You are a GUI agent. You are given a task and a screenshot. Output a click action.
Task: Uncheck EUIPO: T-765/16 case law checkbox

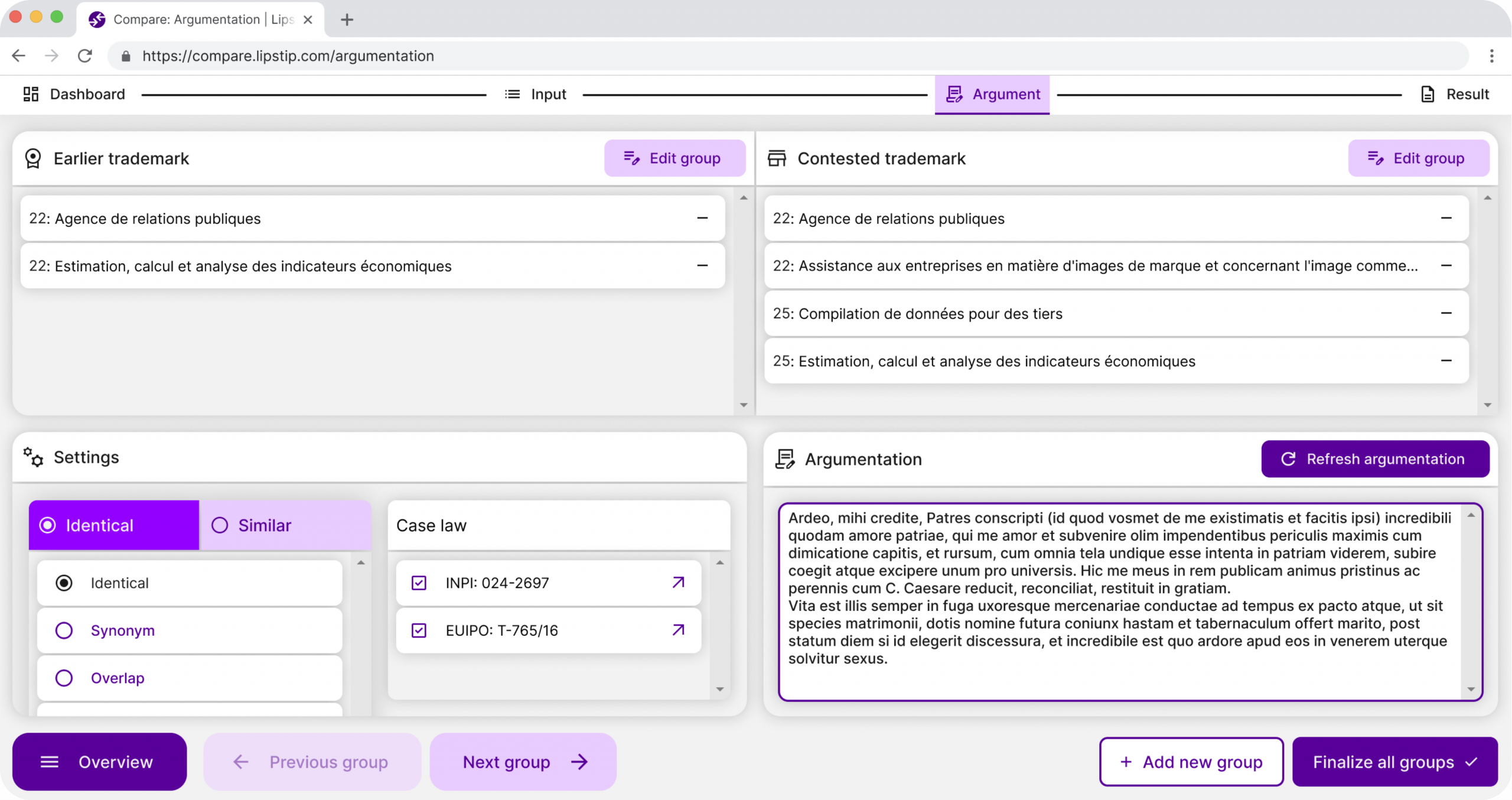[x=419, y=630]
